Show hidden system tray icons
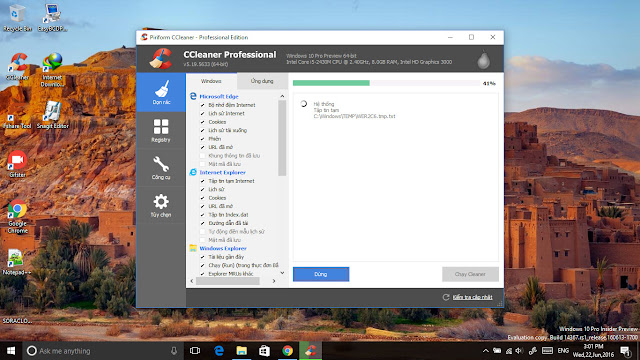The height and width of the screenshot is (360, 640). tap(485, 351)
